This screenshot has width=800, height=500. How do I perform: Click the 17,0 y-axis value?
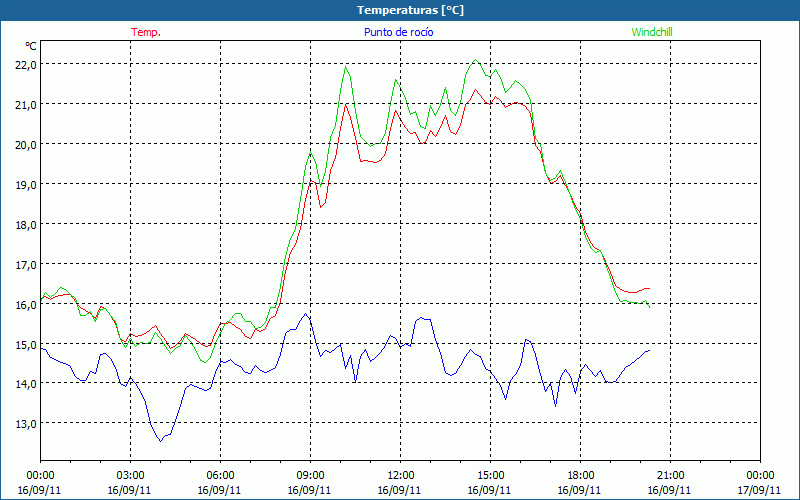tap(26, 264)
